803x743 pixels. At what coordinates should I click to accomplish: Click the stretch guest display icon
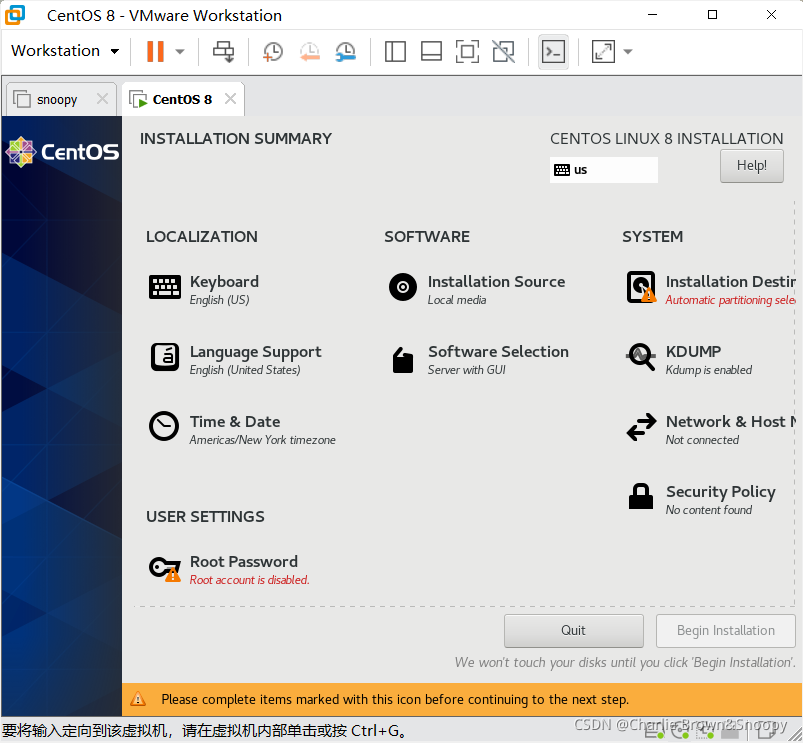tap(603, 52)
